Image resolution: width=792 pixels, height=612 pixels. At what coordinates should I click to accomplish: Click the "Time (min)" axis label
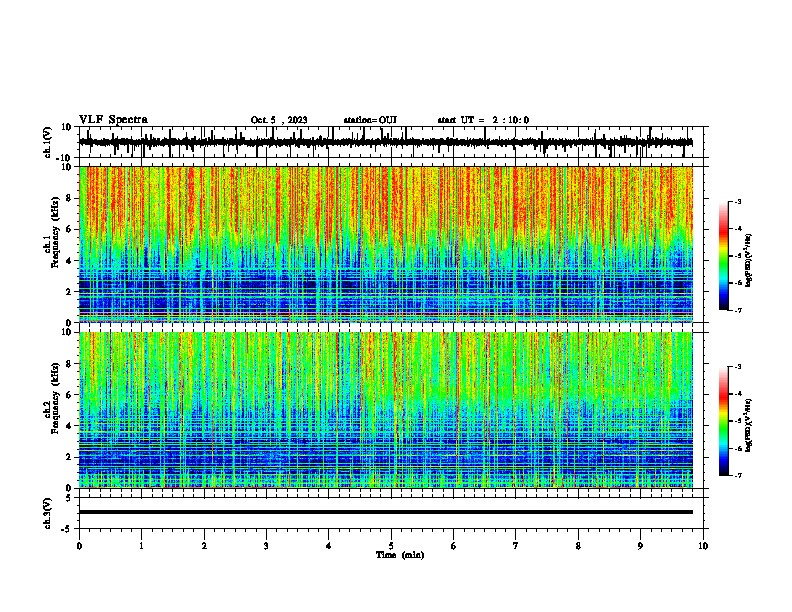(x=400, y=555)
